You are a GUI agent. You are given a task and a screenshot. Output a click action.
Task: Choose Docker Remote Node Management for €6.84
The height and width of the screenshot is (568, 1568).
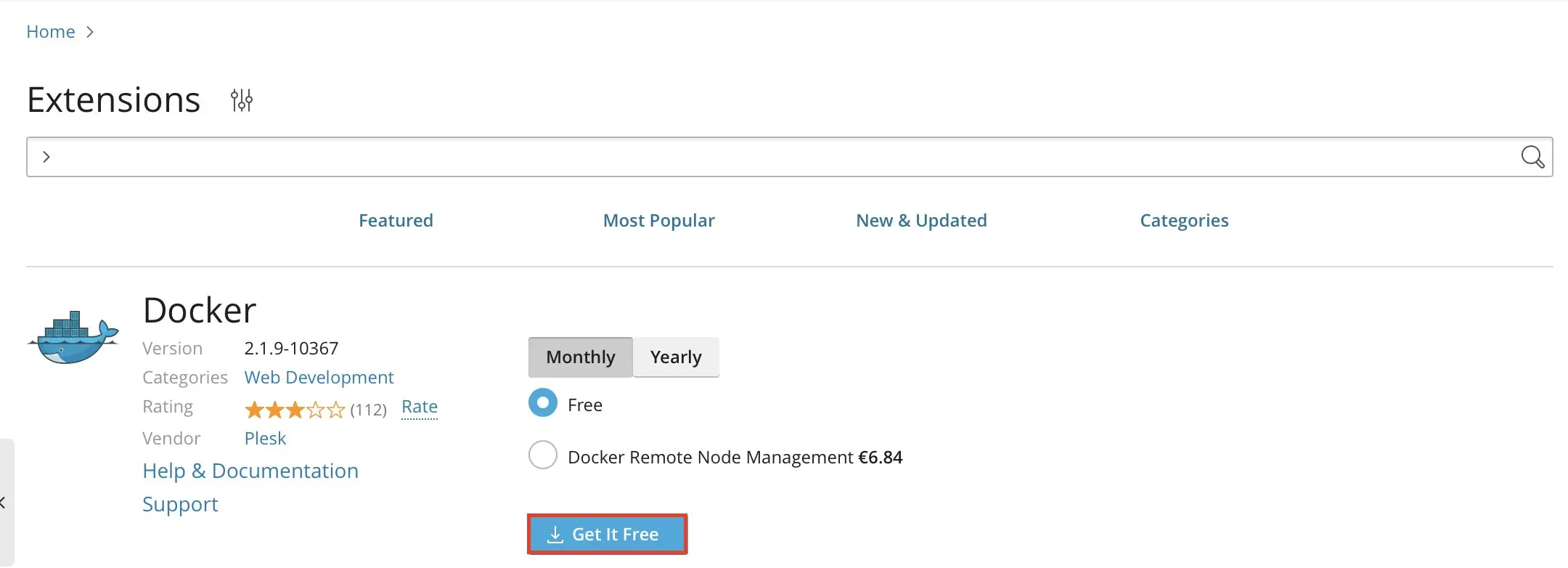click(x=542, y=455)
